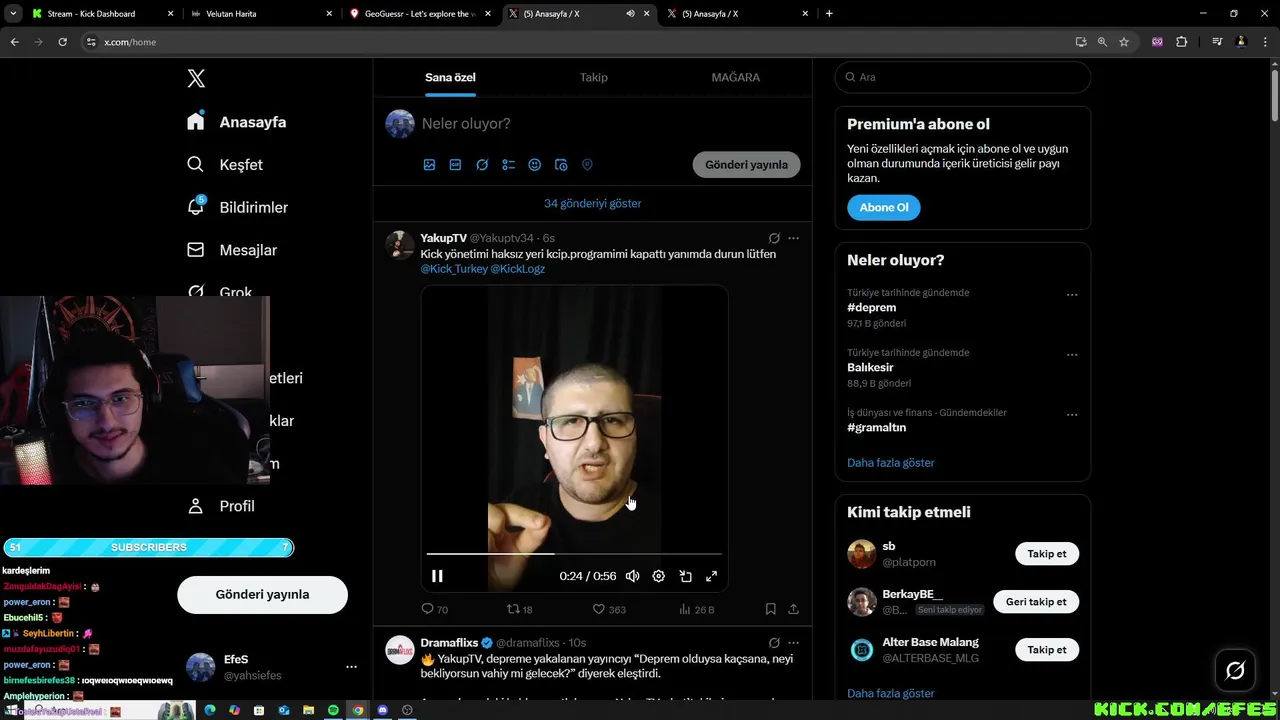Switch to the Takip timeline tab
The width and height of the screenshot is (1280, 720).
[593, 77]
